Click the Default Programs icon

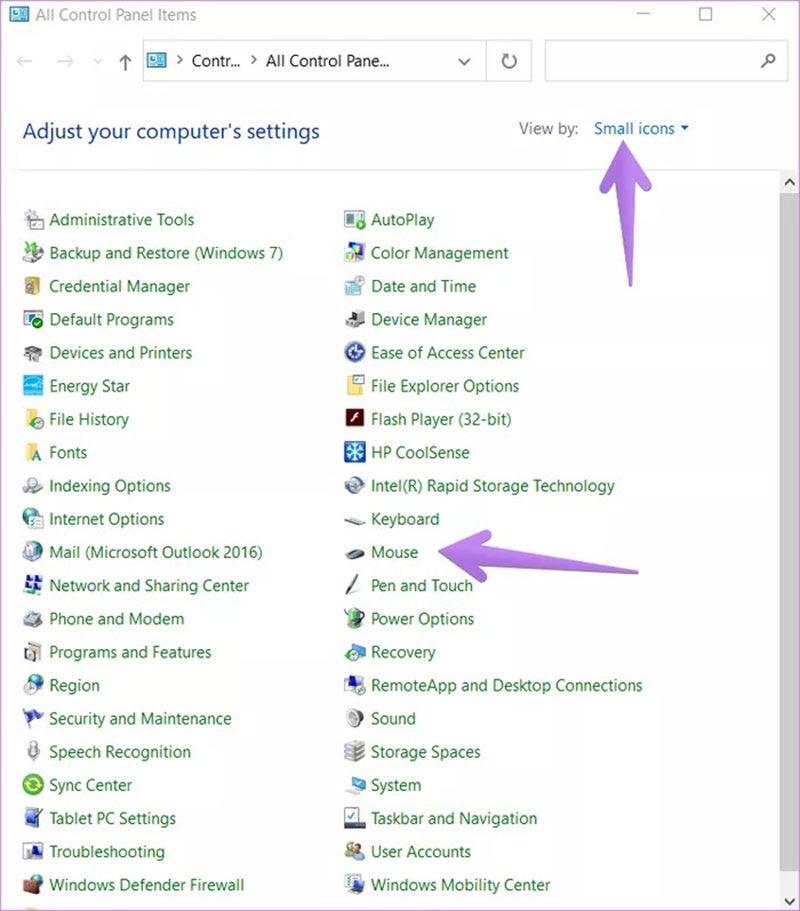click(x=33, y=320)
